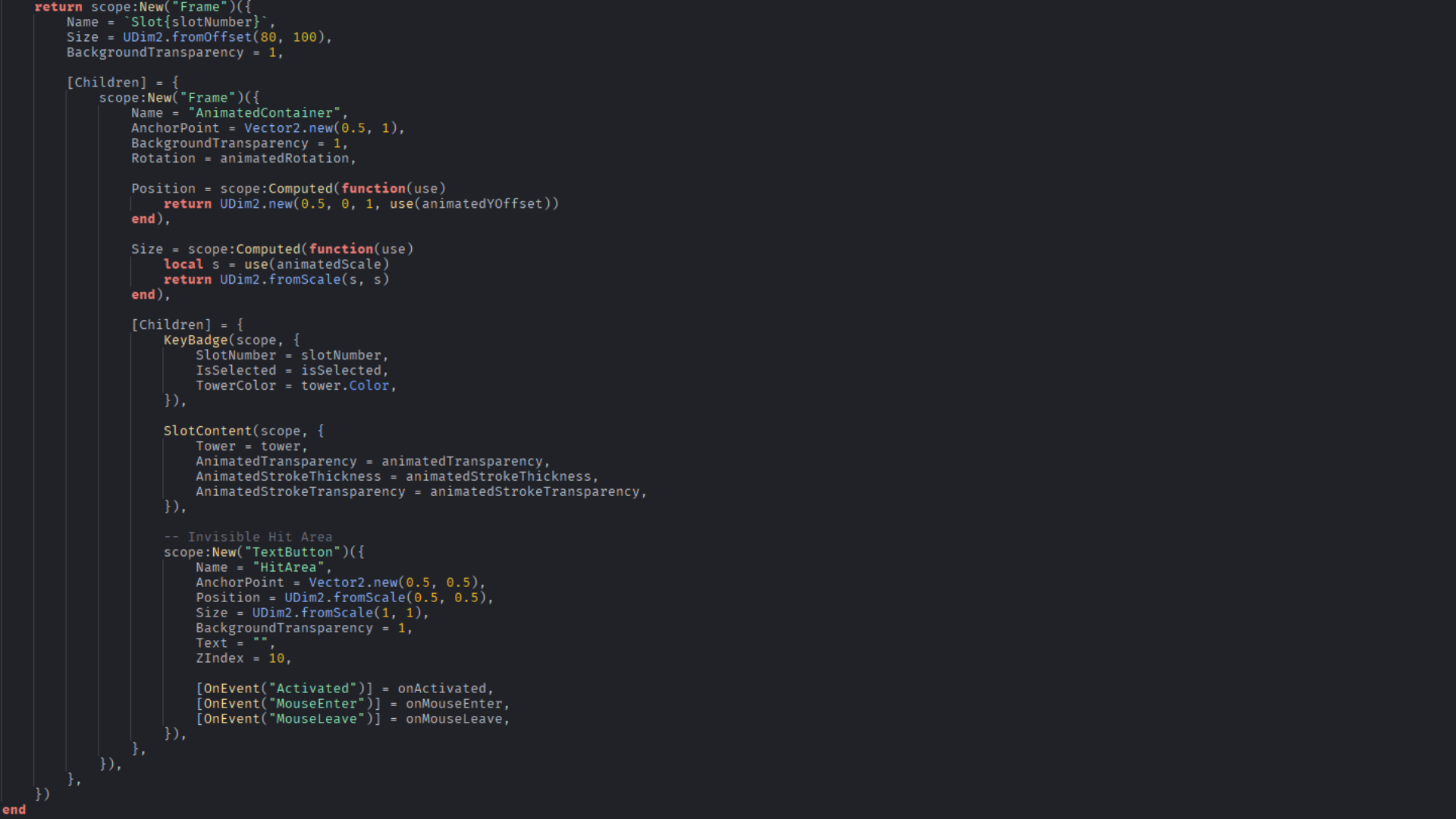Place cursor on "HitArea" name string
Viewport: 1456px width, 819px height.
[x=288, y=567]
